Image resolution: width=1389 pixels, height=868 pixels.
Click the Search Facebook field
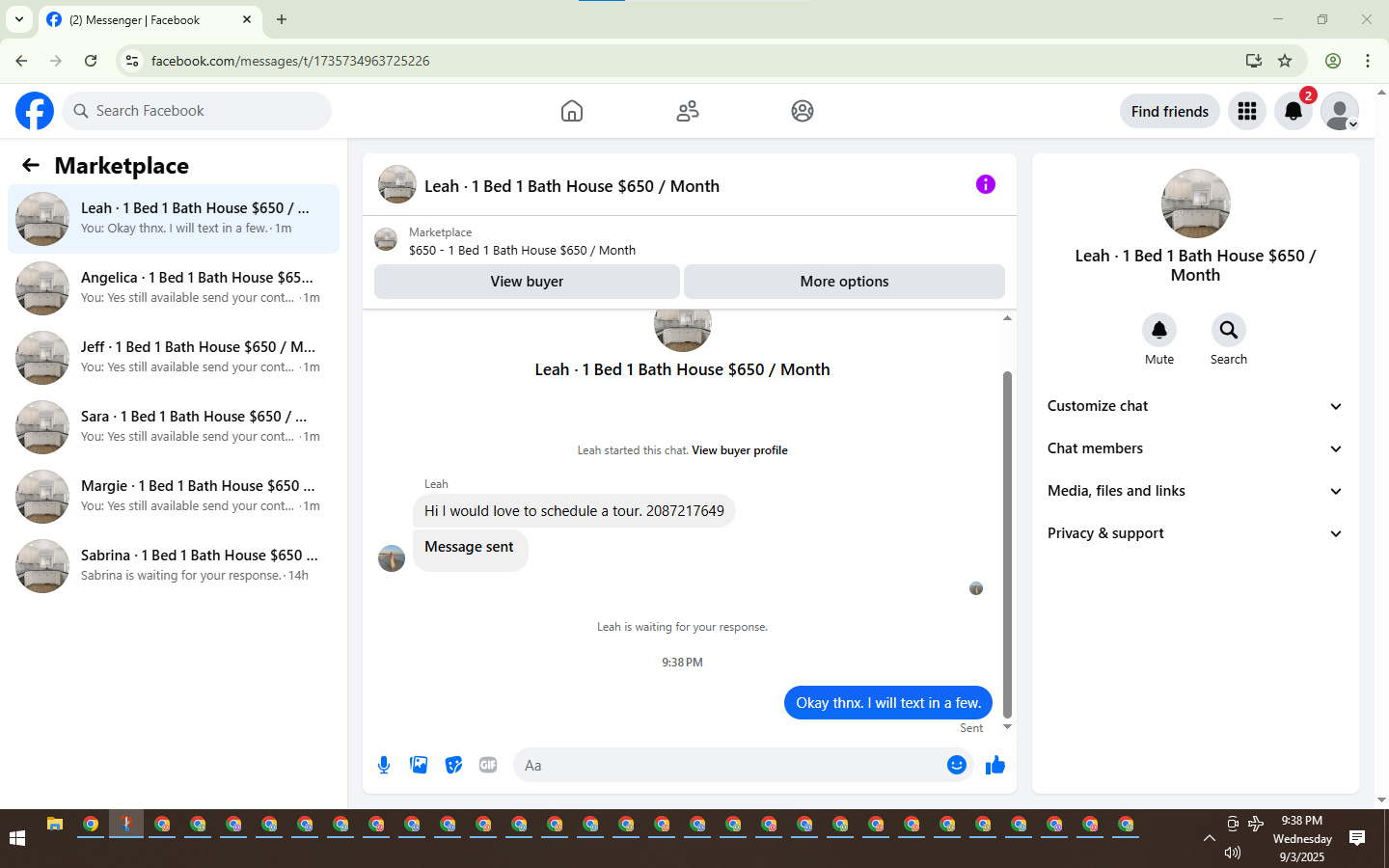click(197, 111)
